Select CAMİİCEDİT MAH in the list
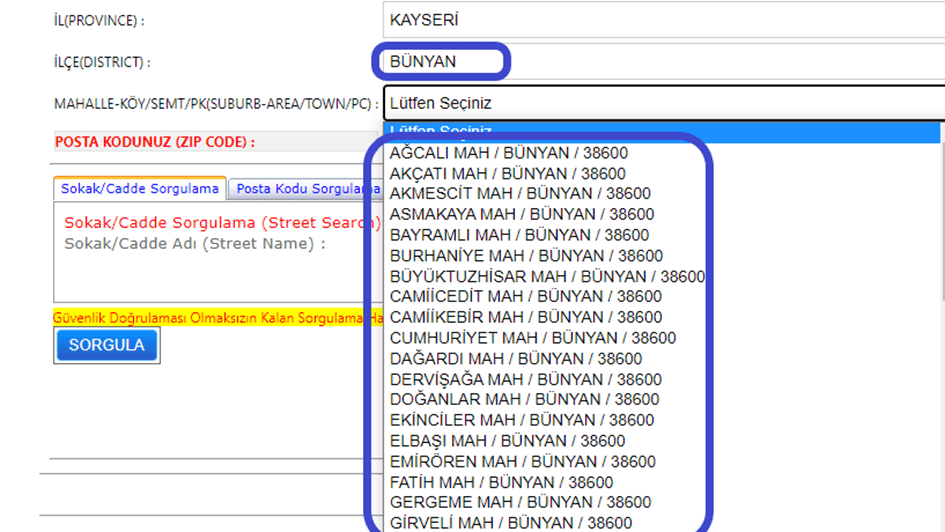This screenshot has width=945, height=532. (526, 297)
